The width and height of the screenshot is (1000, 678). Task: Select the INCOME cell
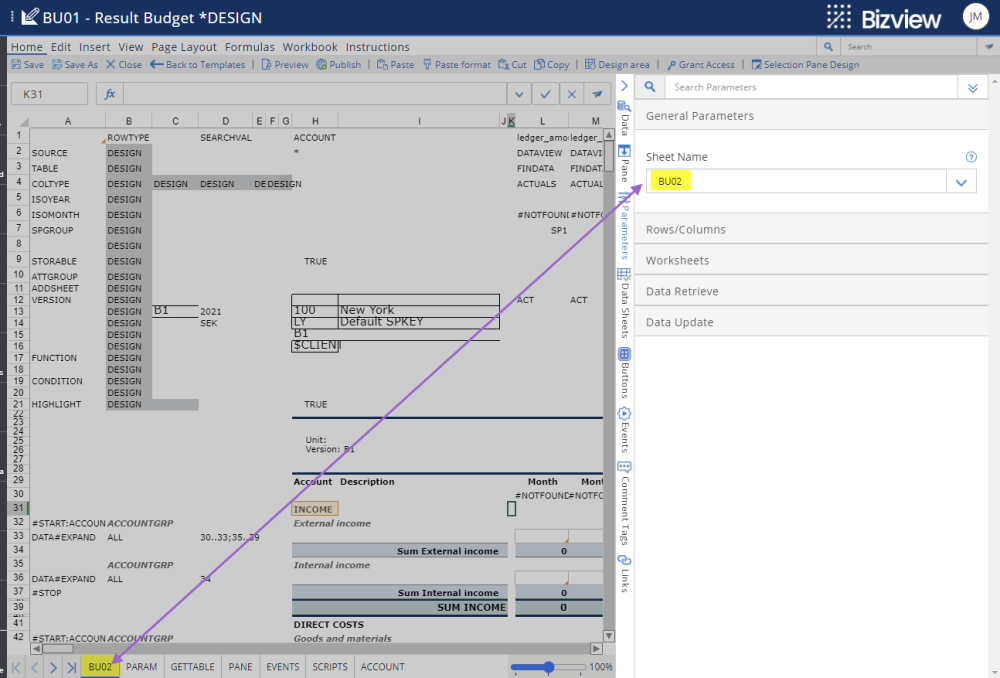tap(314, 509)
